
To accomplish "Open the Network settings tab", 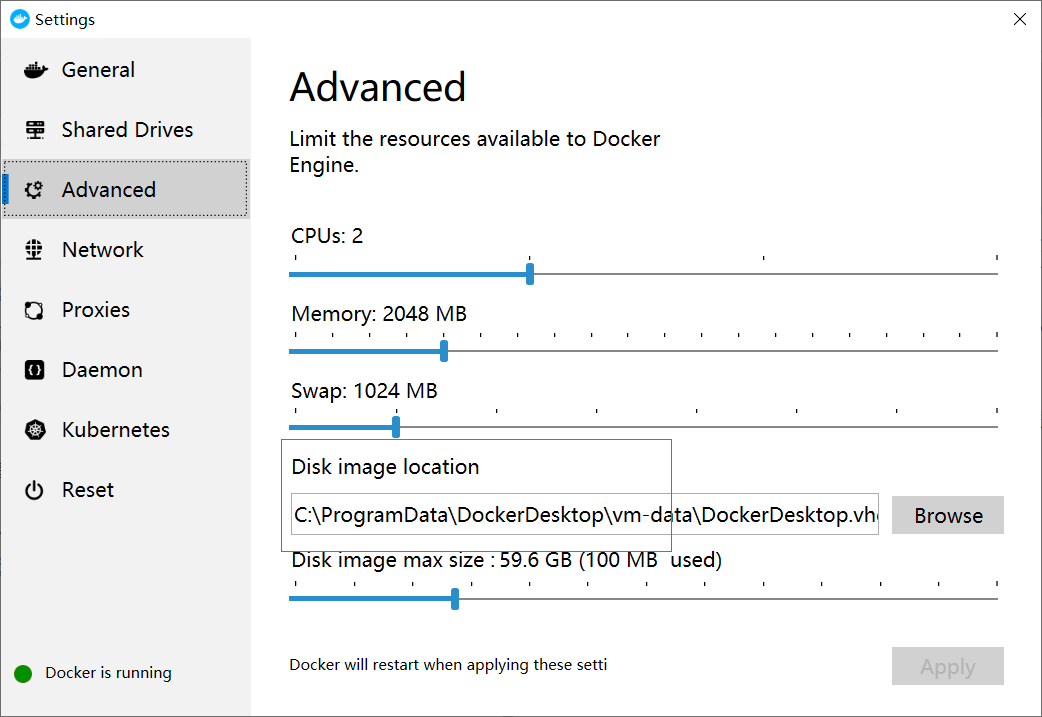I will 102,250.
